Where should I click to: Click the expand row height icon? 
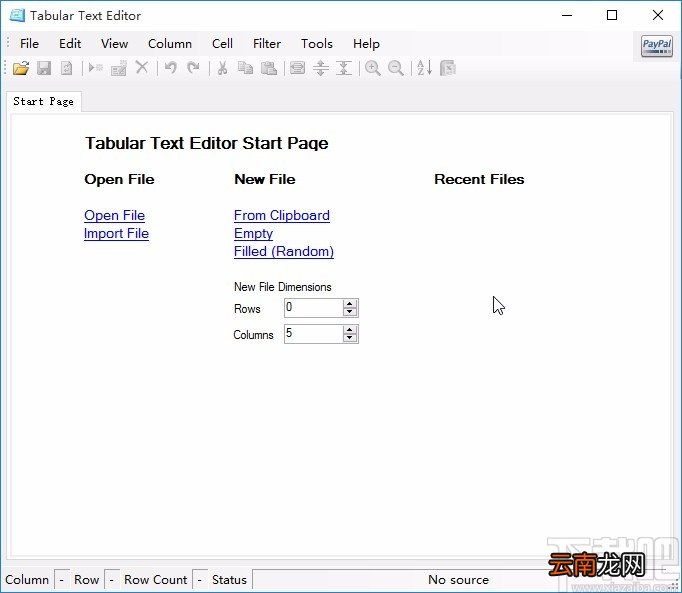[x=321, y=68]
